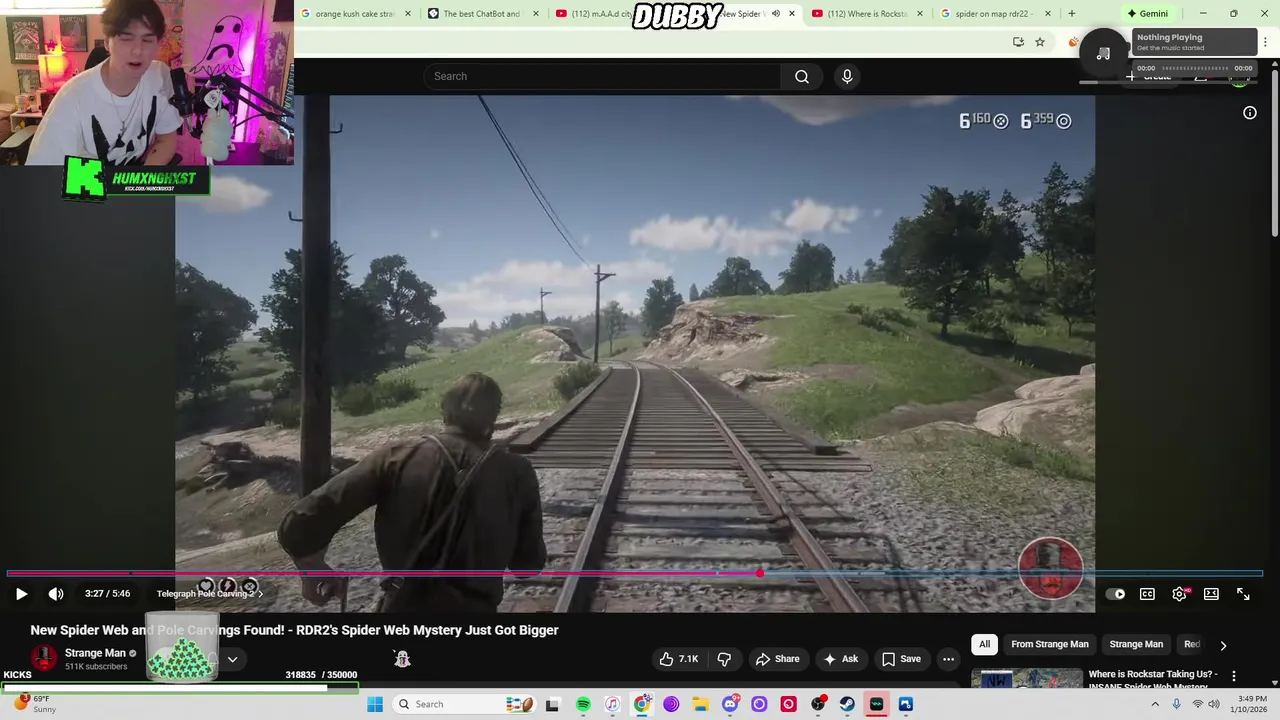Image resolution: width=1280 pixels, height=720 pixels.
Task: Bookmark this page with star icon
Action: tap(1040, 42)
